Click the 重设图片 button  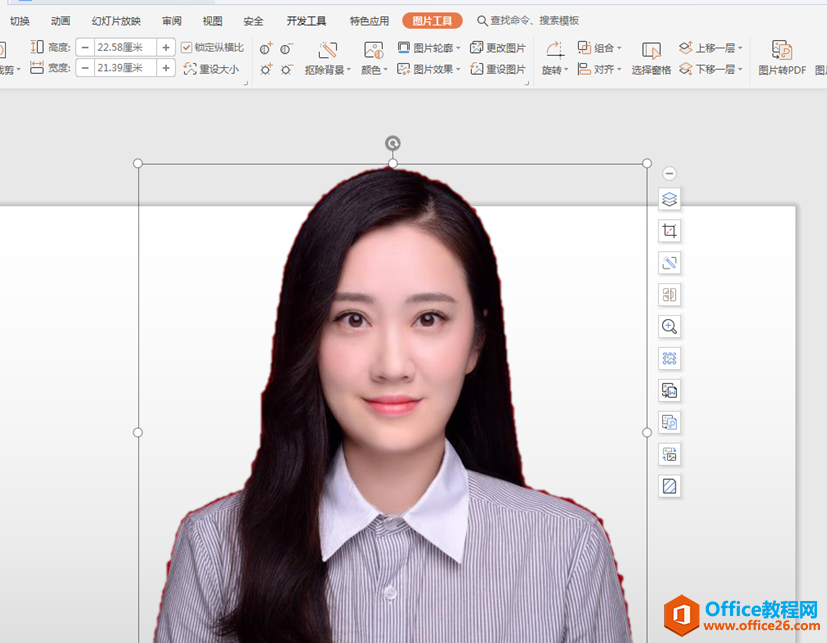pyautogui.click(x=498, y=69)
